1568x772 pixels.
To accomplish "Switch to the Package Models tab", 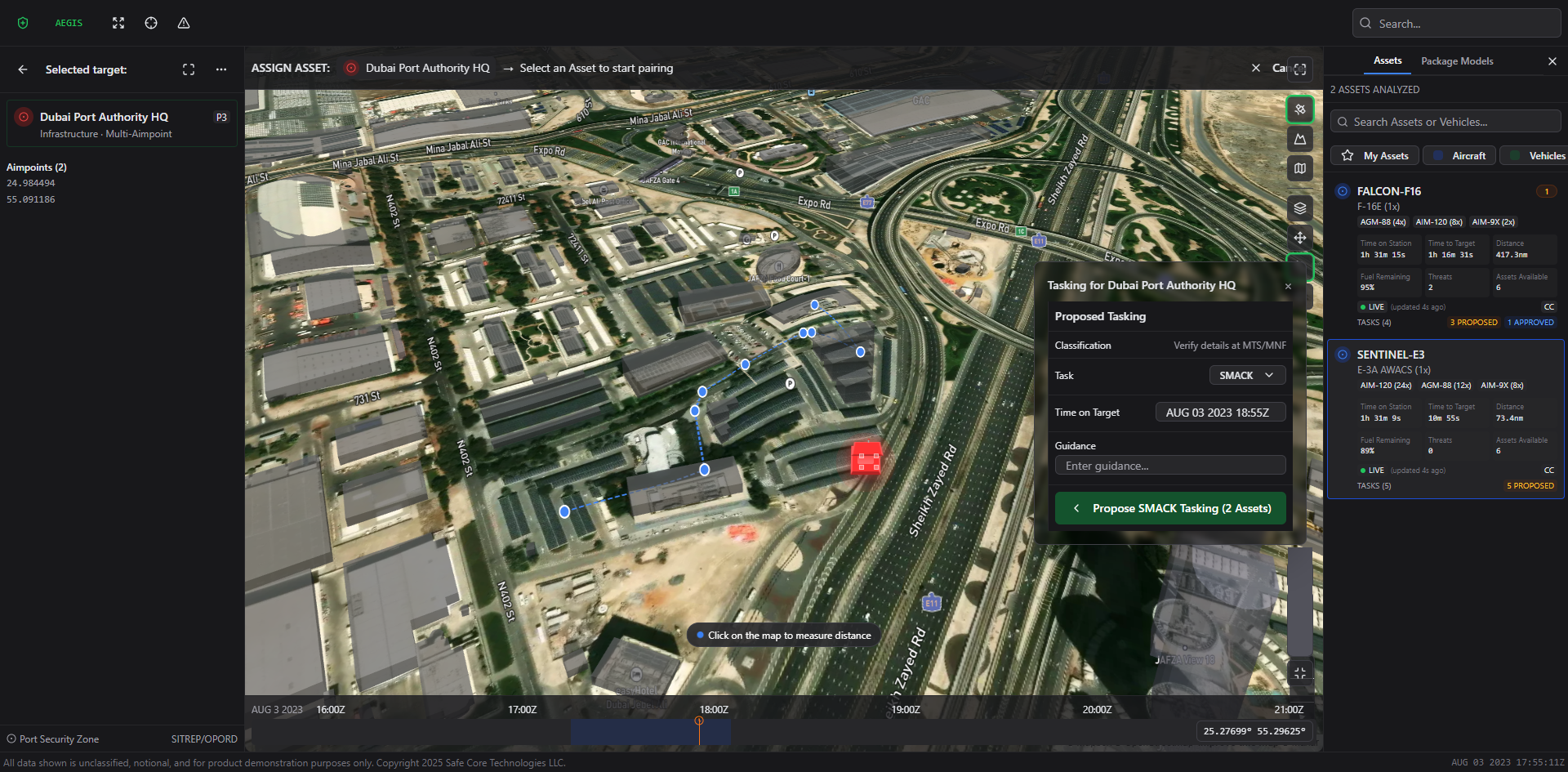I will point(1456,61).
